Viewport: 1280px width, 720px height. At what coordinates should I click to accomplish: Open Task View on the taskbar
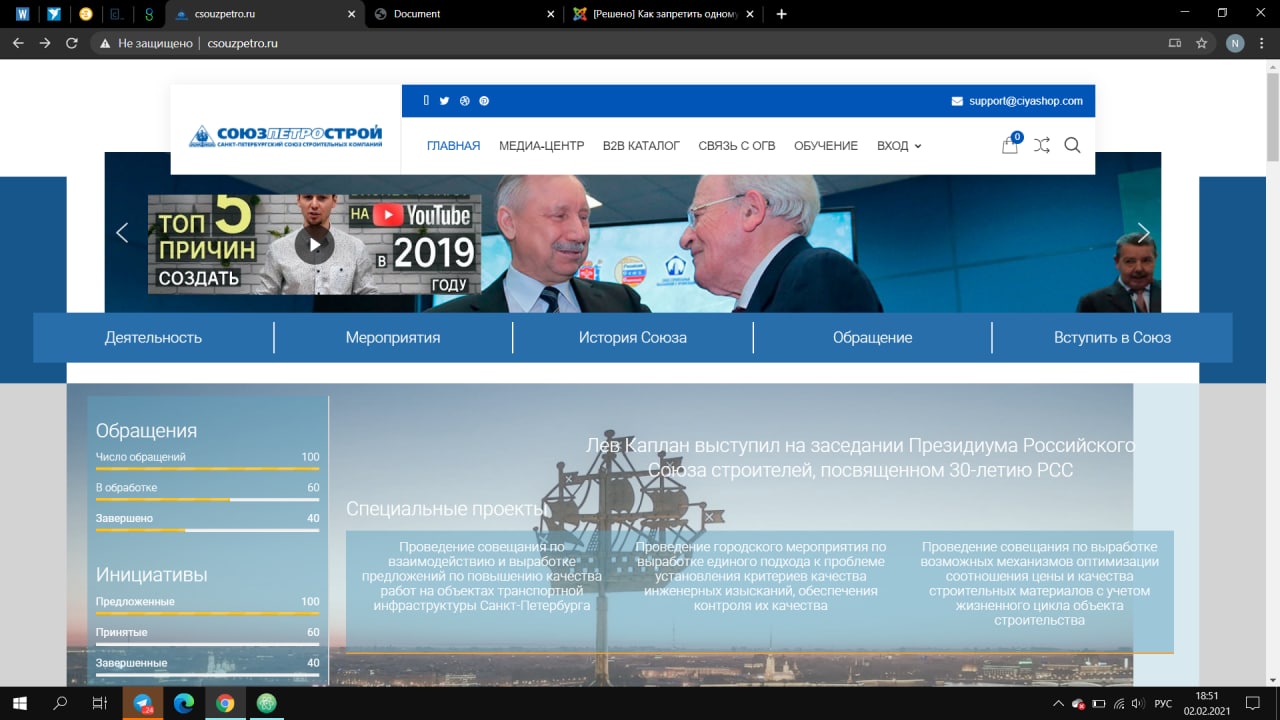point(100,703)
